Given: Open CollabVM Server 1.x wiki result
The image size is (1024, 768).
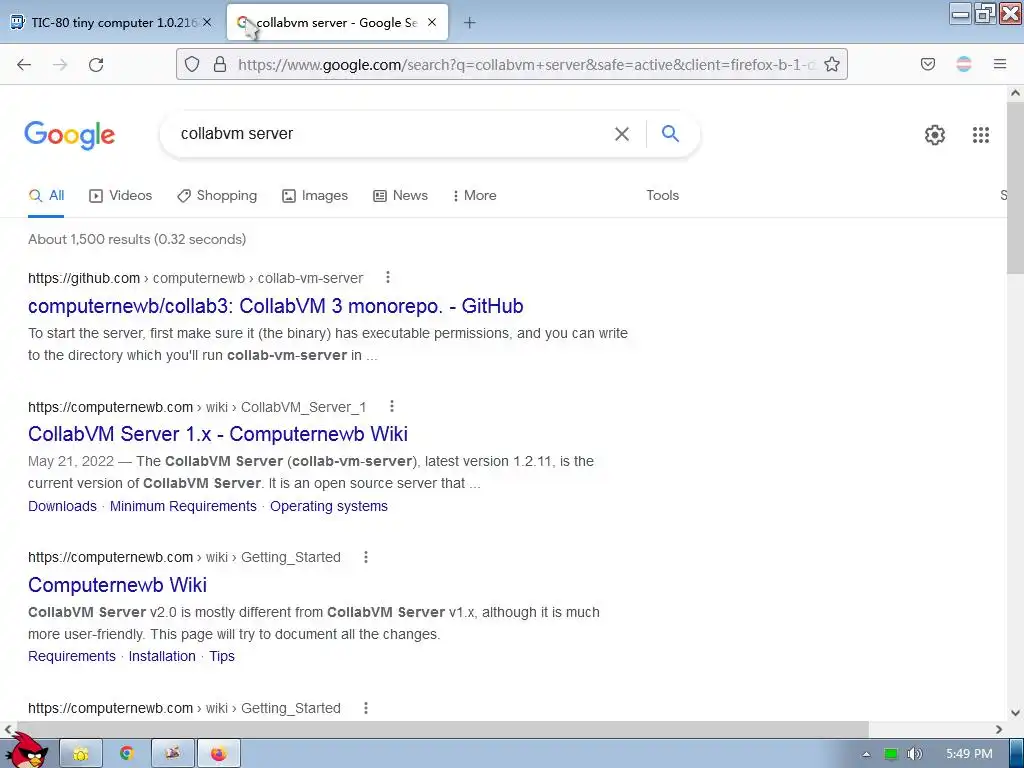Looking at the screenshot, I should (x=218, y=434).
